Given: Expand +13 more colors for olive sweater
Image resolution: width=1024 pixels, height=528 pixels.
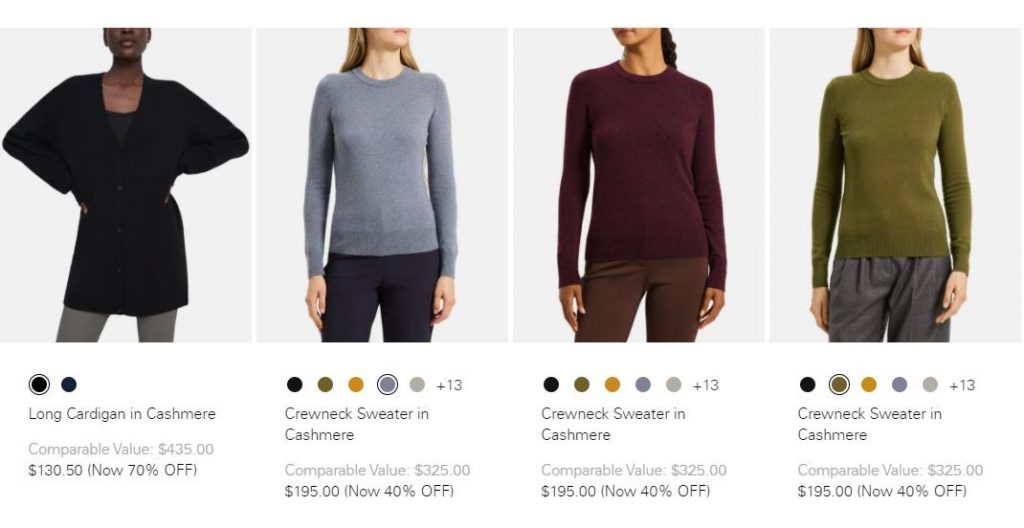Looking at the screenshot, I should point(962,385).
